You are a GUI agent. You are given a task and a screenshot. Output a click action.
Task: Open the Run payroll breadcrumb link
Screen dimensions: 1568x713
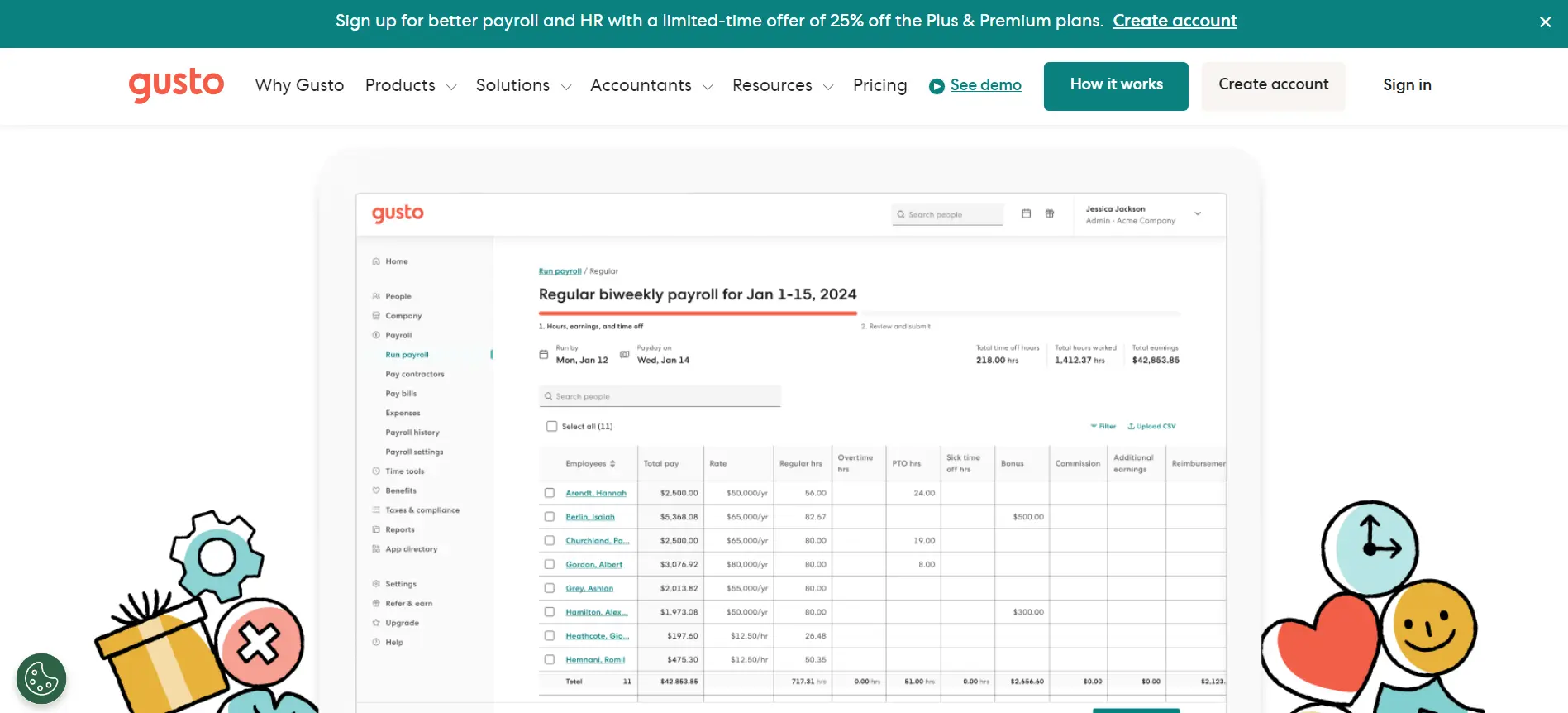coord(560,271)
